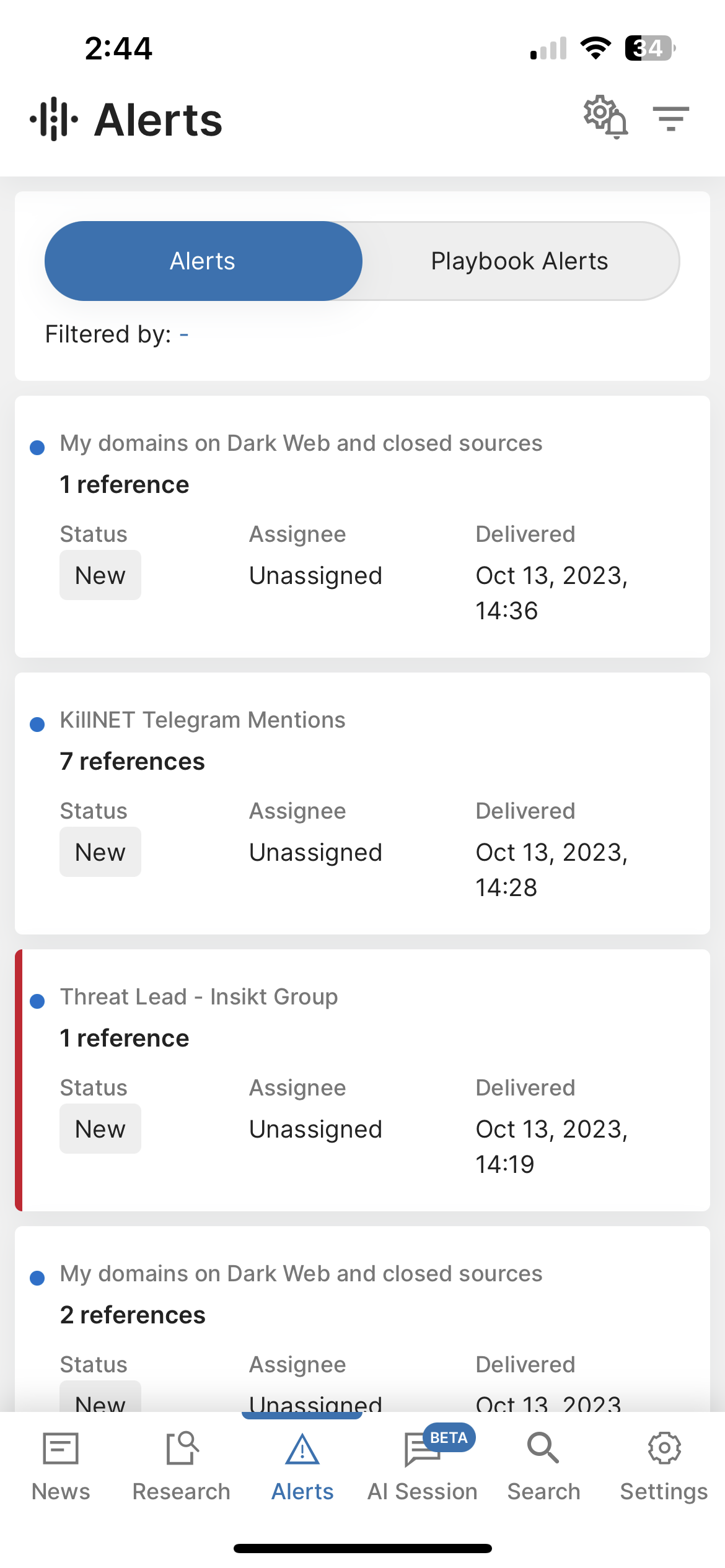This screenshot has height=1568, width=725.
Task: Go to News tab icon
Action: [61, 1449]
